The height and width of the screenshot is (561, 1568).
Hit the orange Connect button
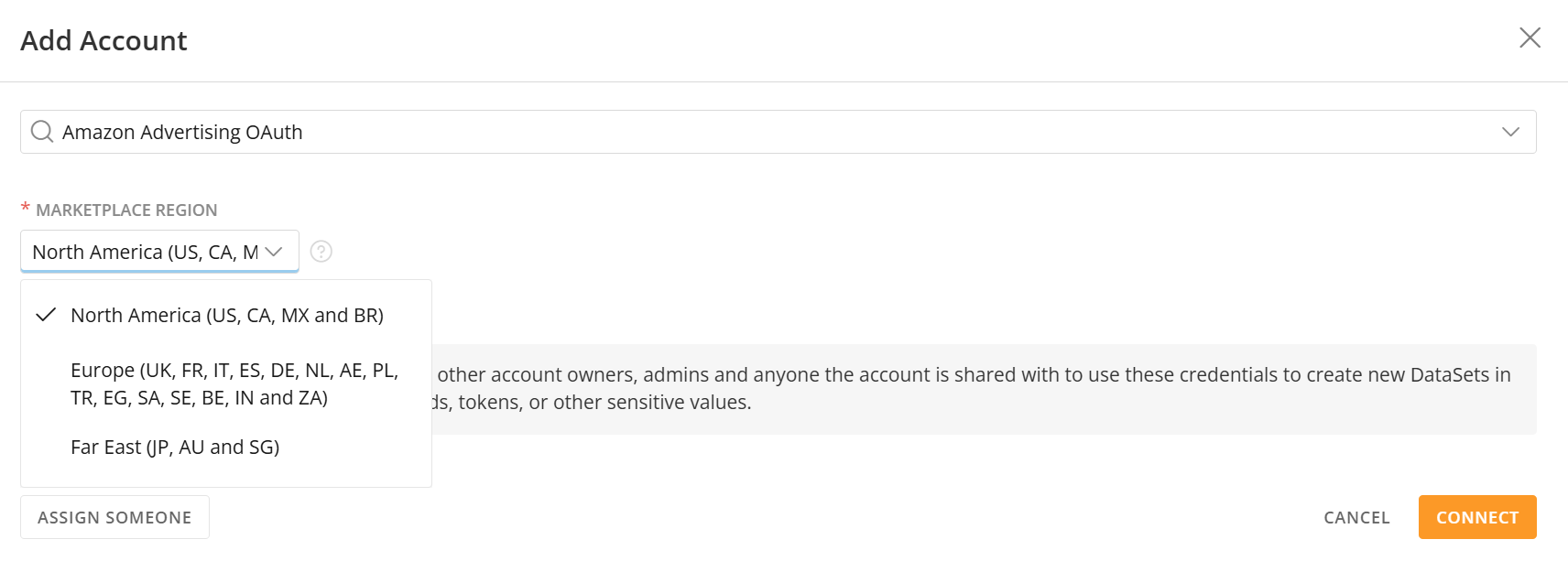[x=1476, y=517]
